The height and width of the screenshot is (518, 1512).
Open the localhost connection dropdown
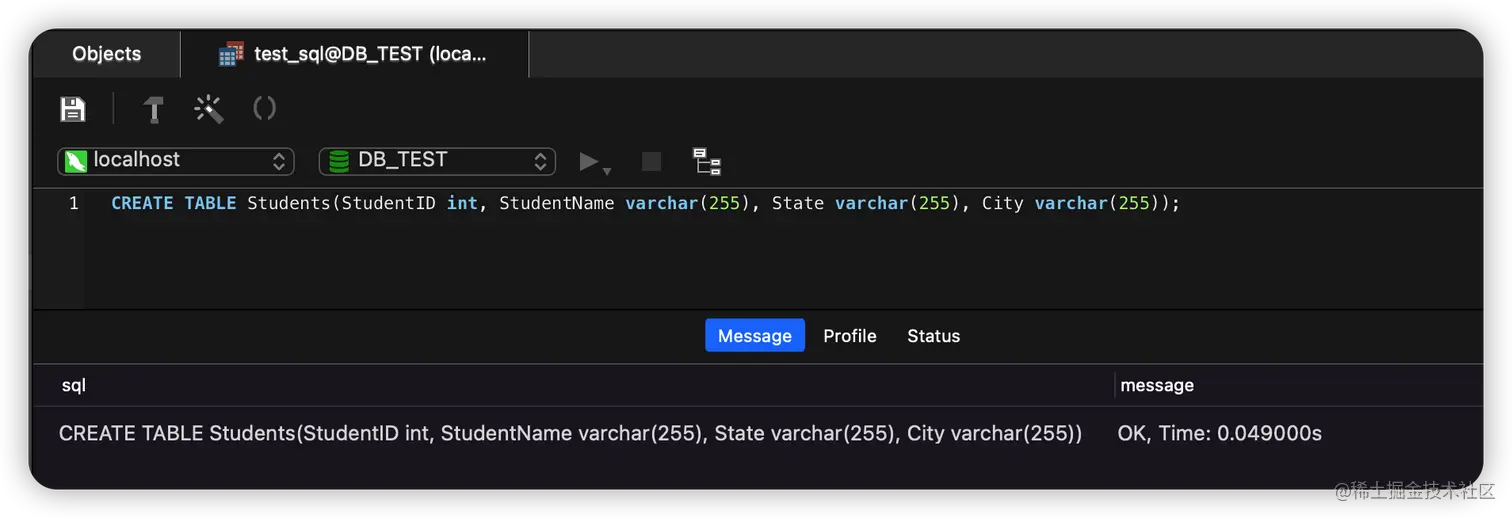(176, 161)
